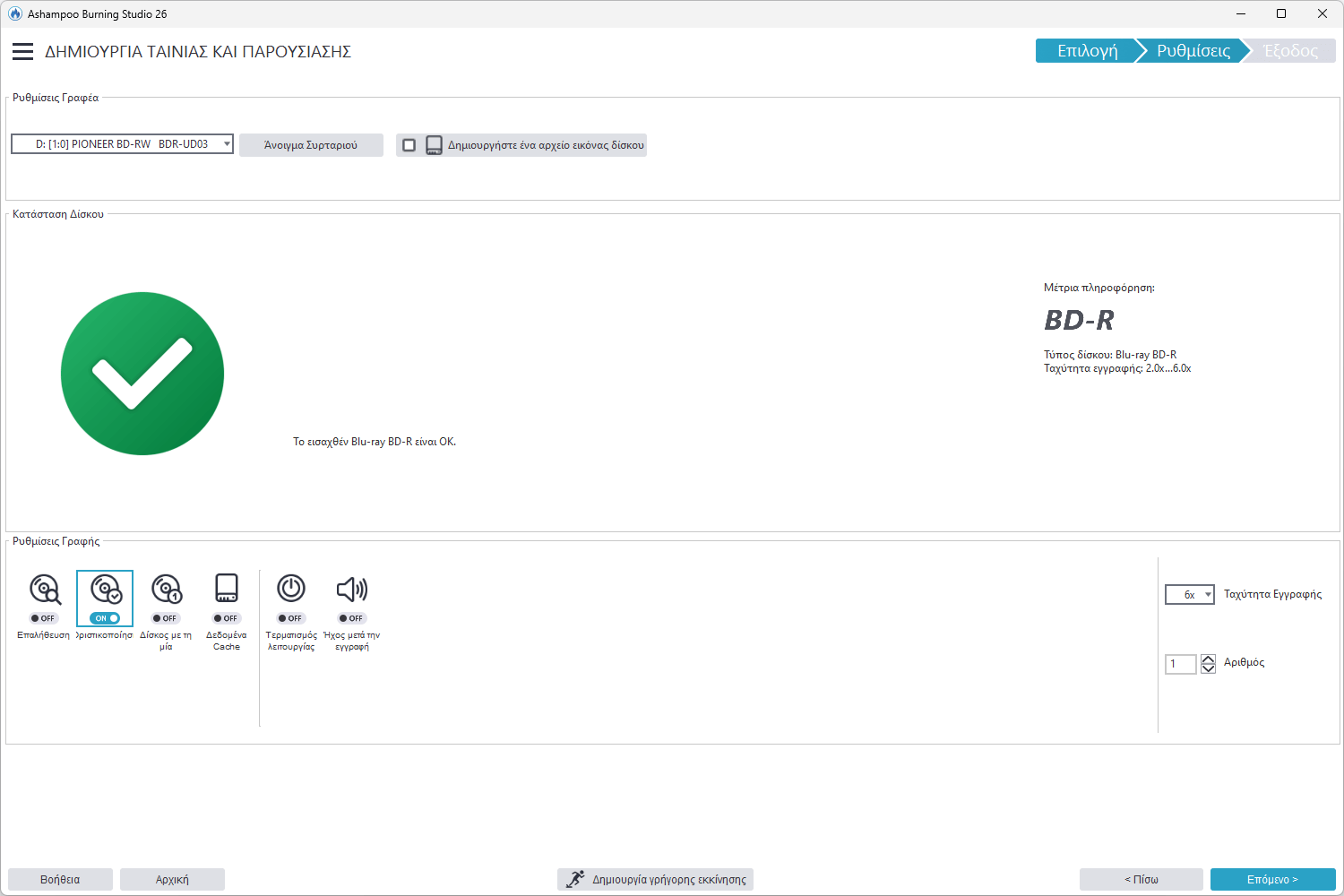Click the Shutdown (Τερματισμός λειτουργίας) power icon
This screenshot has height=896, width=1344.
pos(291,589)
